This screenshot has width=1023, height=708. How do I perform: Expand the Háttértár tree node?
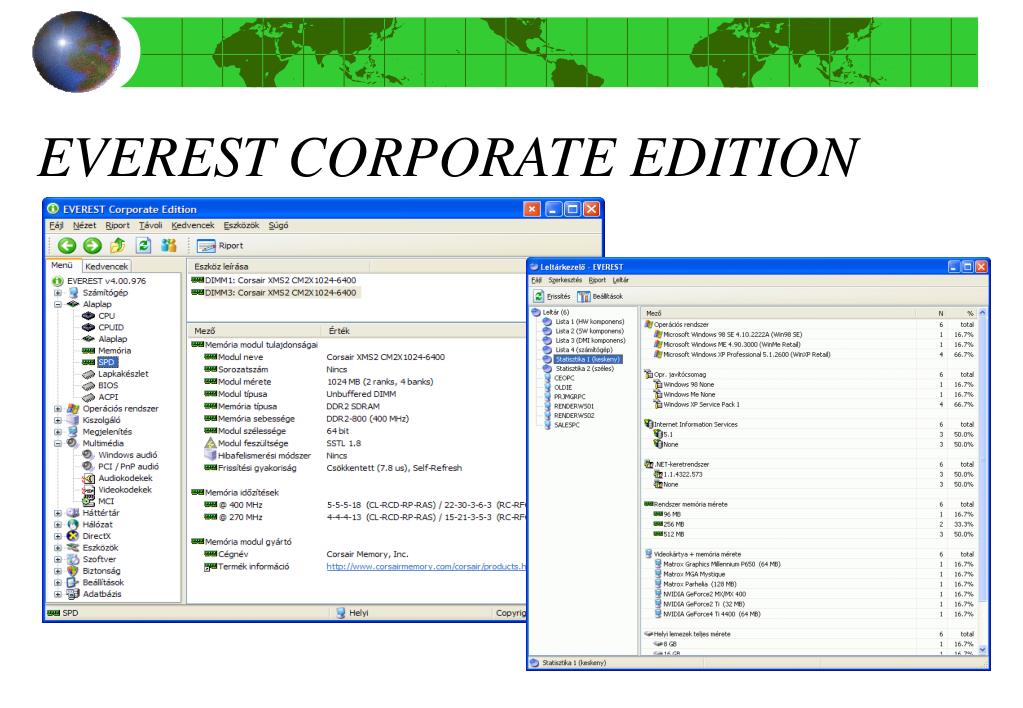pyautogui.click(x=58, y=513)
